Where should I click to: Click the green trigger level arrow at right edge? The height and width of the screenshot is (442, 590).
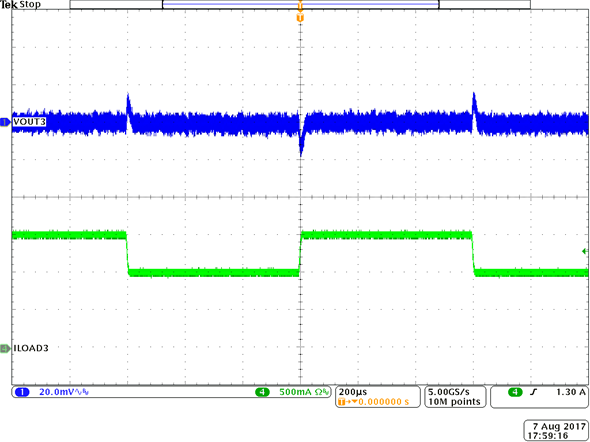(x=585, y=251)
